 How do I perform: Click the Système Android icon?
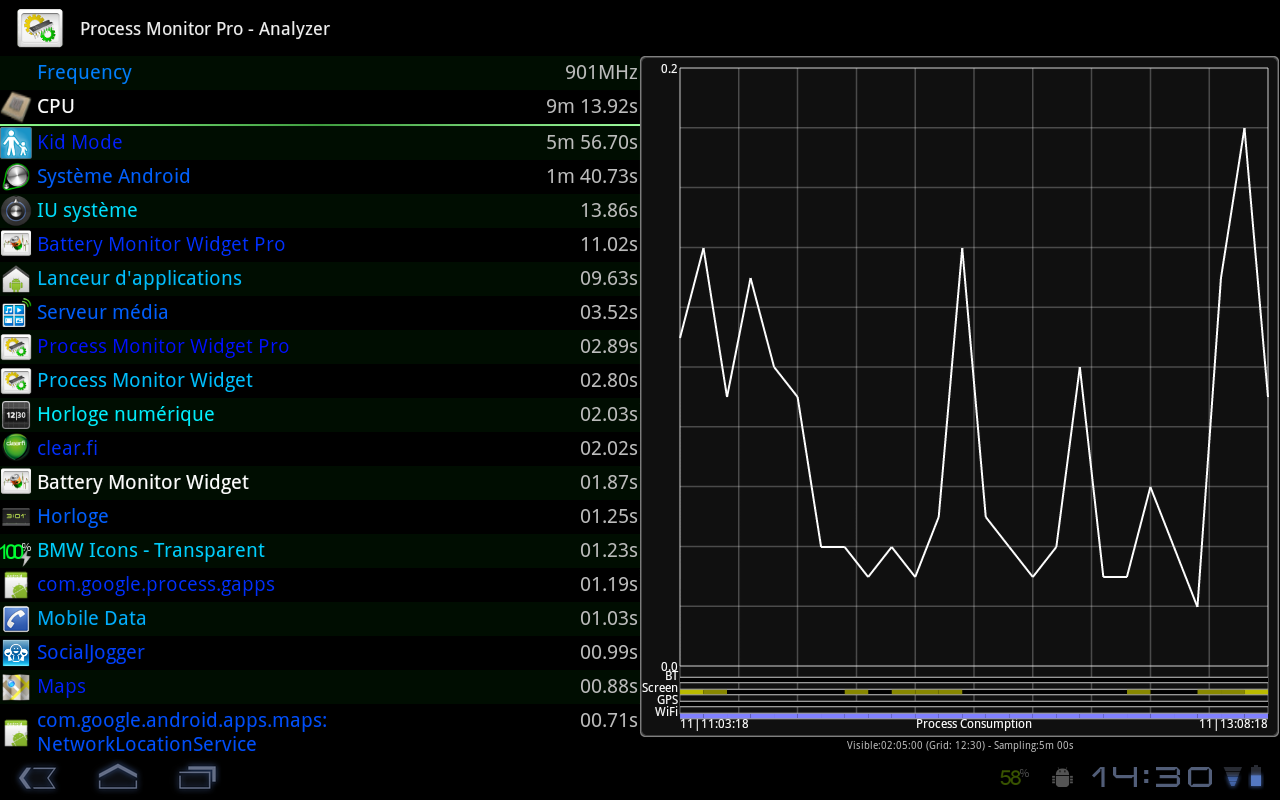coord(16,177)
